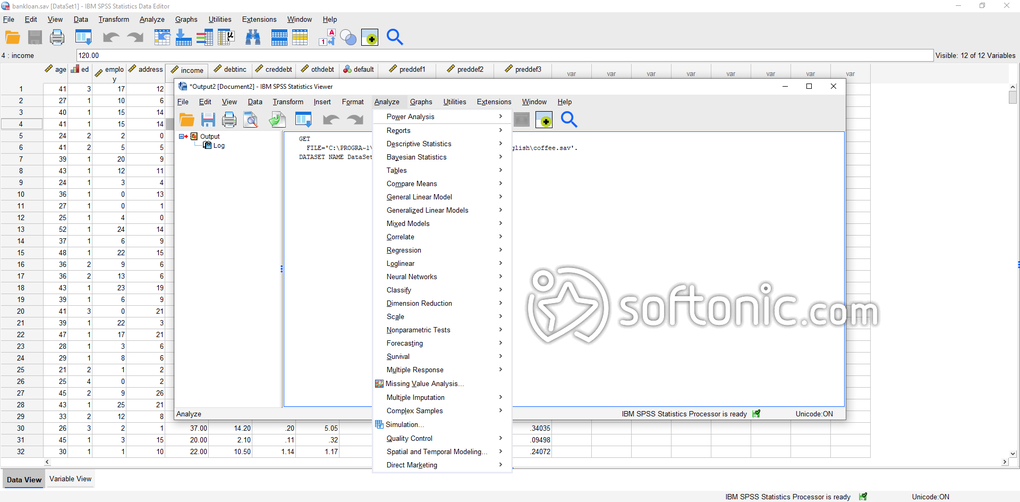The image size is (1020, 502).
Task: Open the Nonparametric Tests submenu
Action: pos(444,330)
